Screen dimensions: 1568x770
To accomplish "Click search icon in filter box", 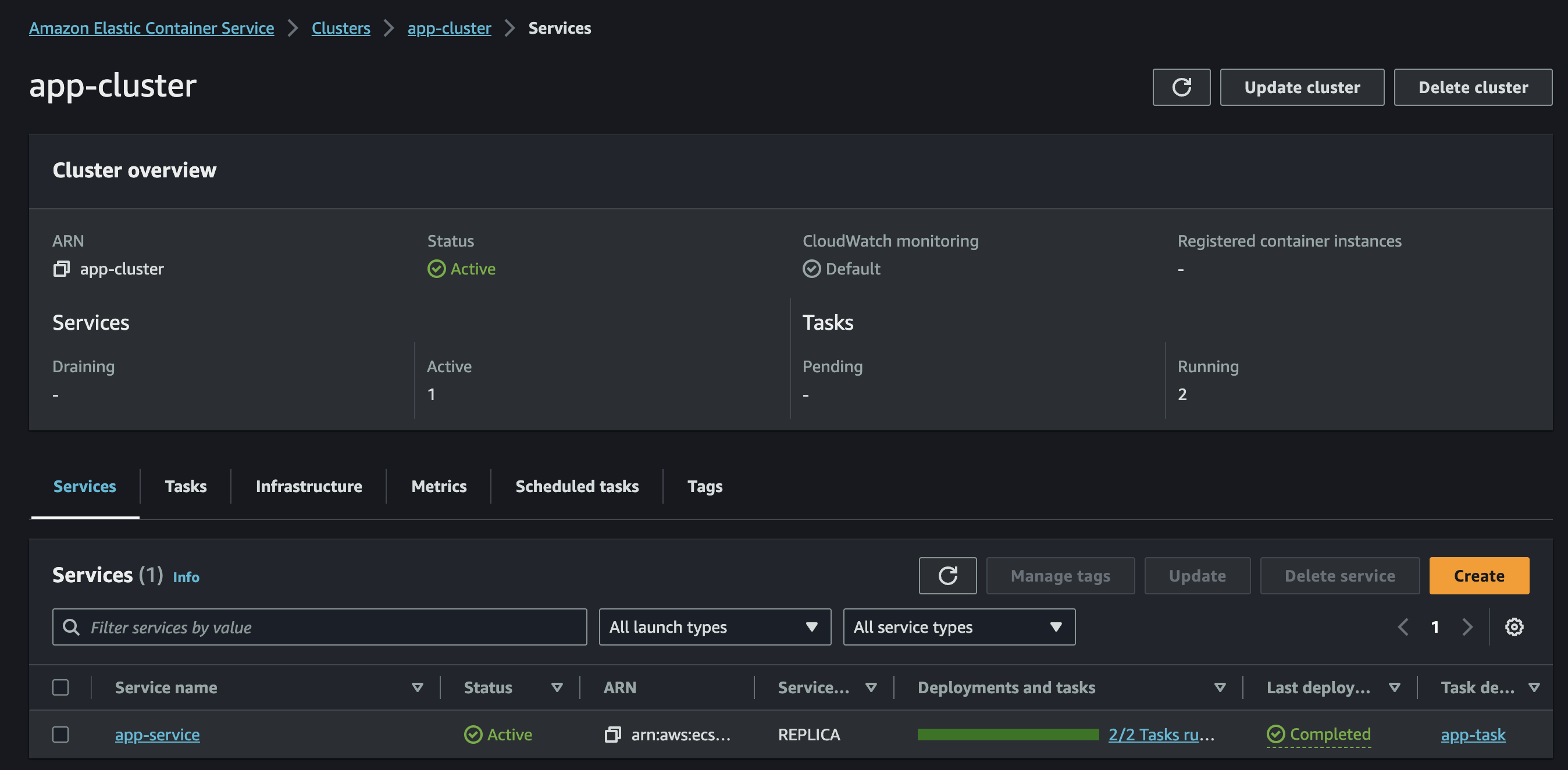I will pyautogui.click(x=71, y=626).
